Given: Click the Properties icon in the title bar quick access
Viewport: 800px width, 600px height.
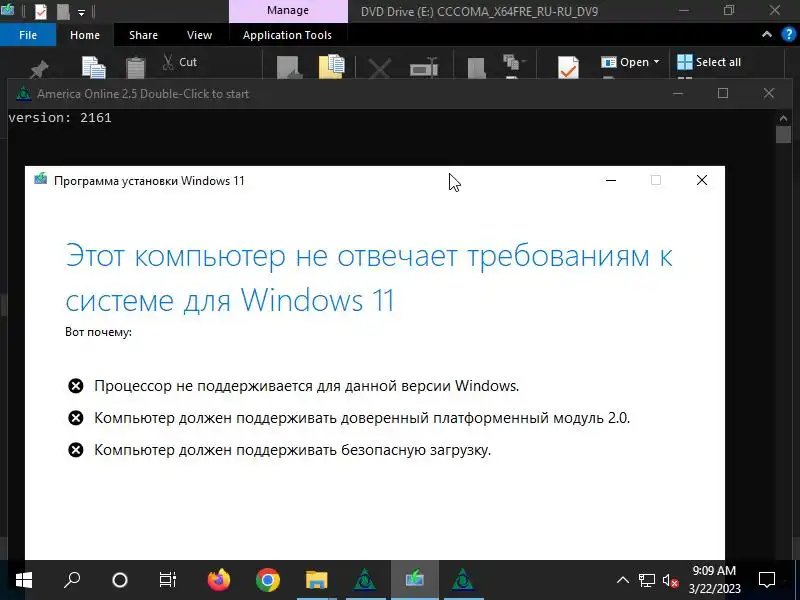Looking at the screenshot, I should (40, 11).
